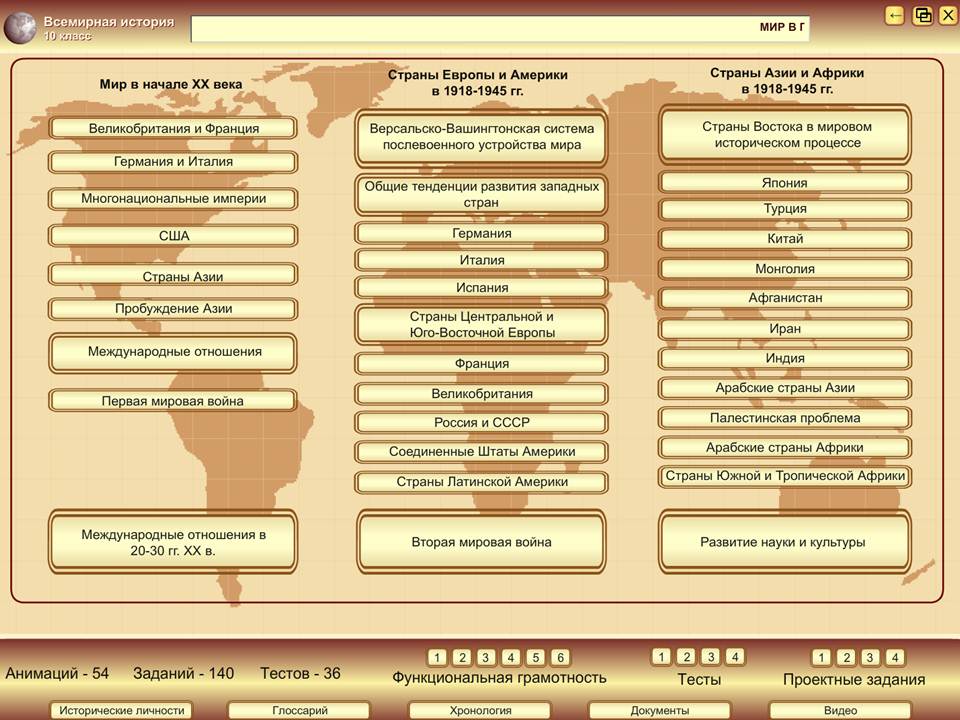Screen dimensions: 960x720
Task: Click the globe logo beside Всемирная история
Action: pos(20,28)
